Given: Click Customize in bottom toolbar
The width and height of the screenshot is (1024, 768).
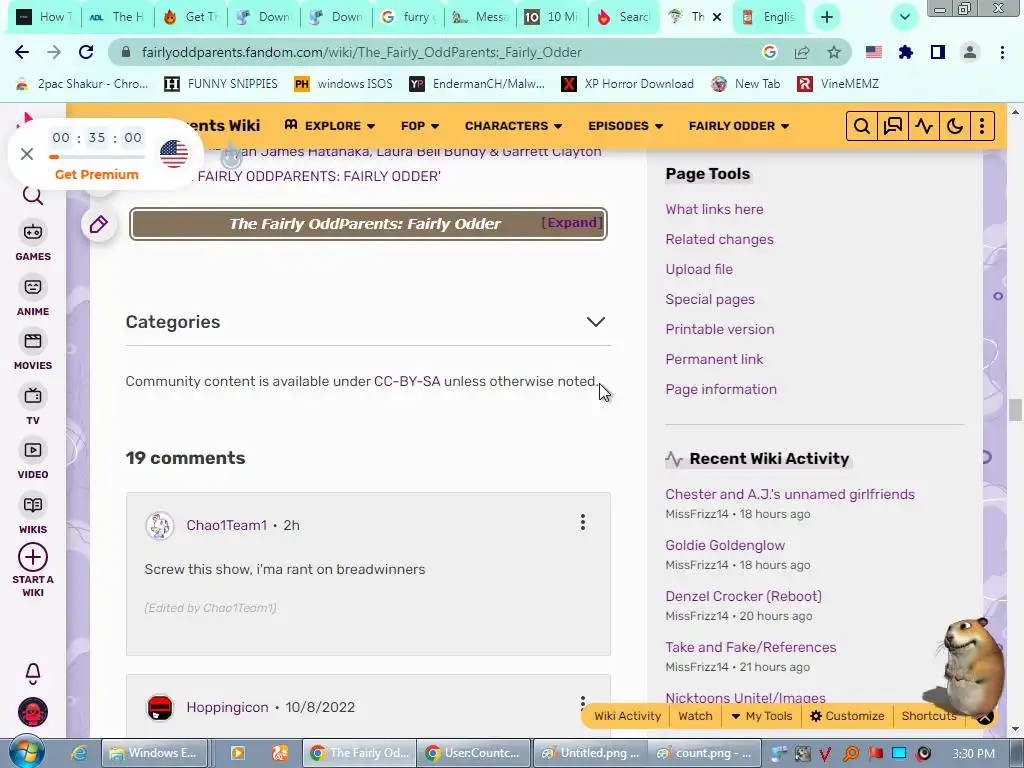Looking at the screenshot, I should (847, 716).
